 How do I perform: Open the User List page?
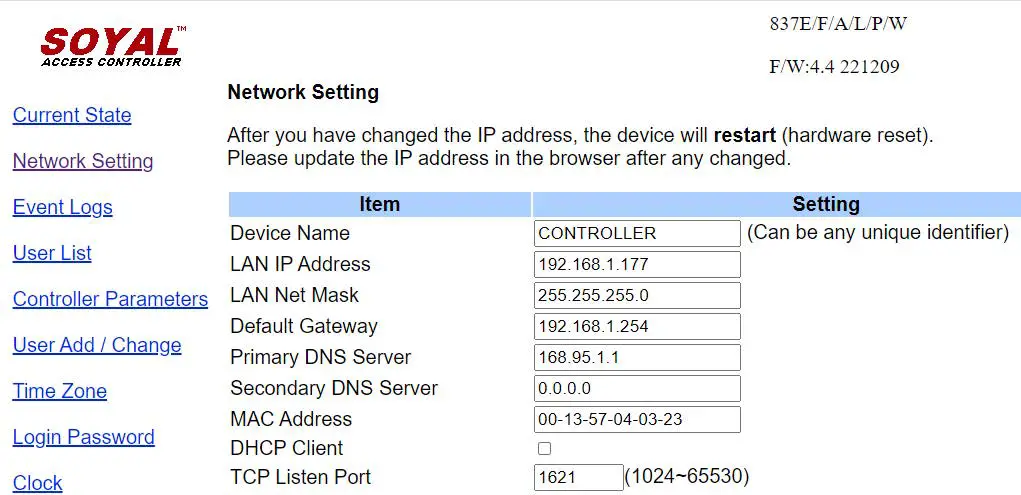(x=52, y=253)
